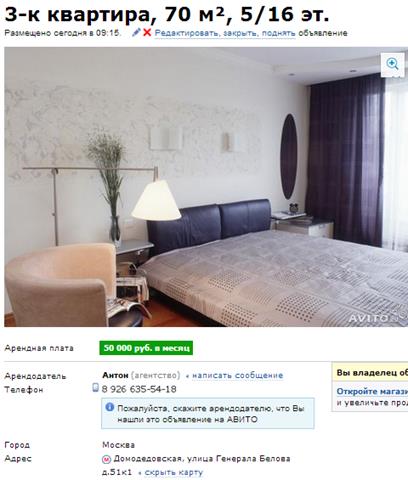Collapse map via скрыть карту
The width and height of the screenshot is (408, 480).
[x=174, y=472]
